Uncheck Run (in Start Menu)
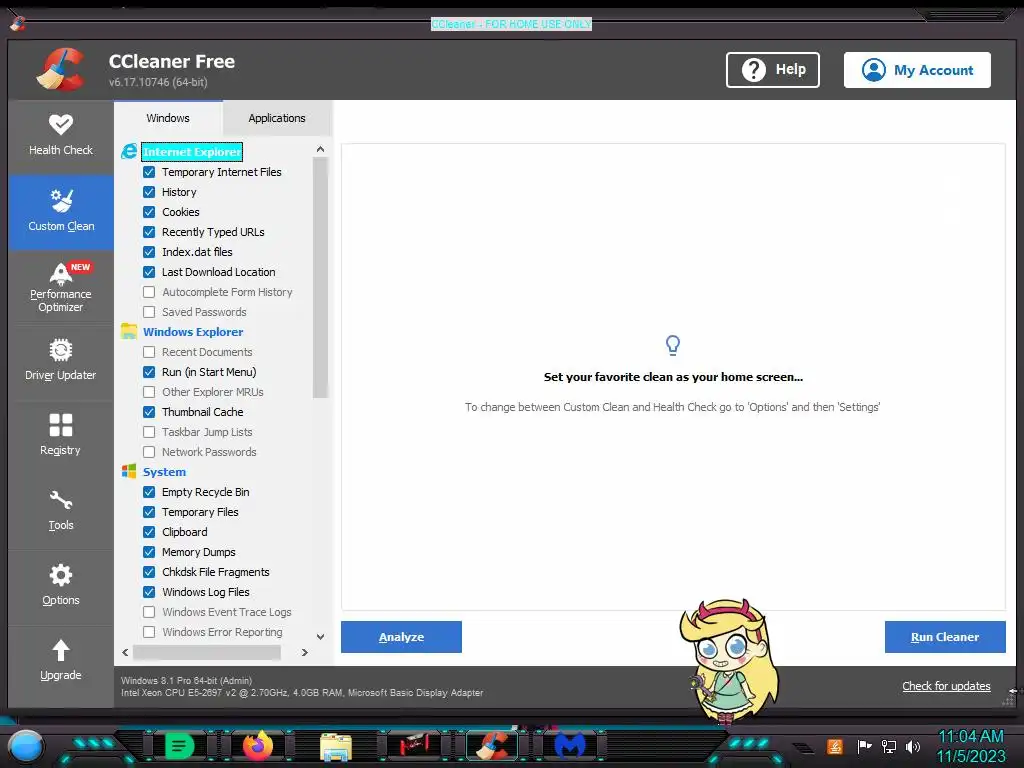Viewport: 1024px width, 768px height. [149, 372]
